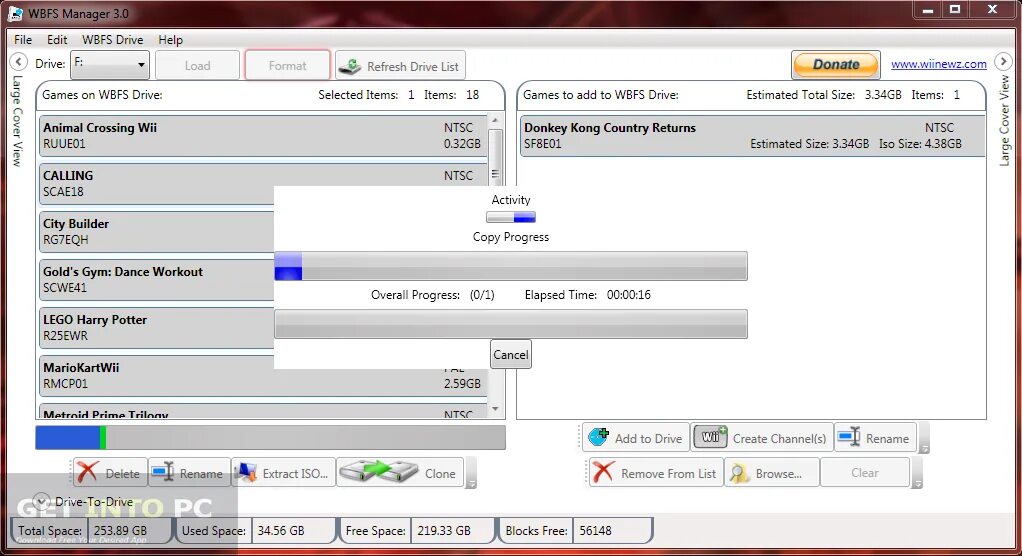This screenshot has height=556, width=1022.
Task: Click the Add to Drive globe icon
Action: pos(598,437)
